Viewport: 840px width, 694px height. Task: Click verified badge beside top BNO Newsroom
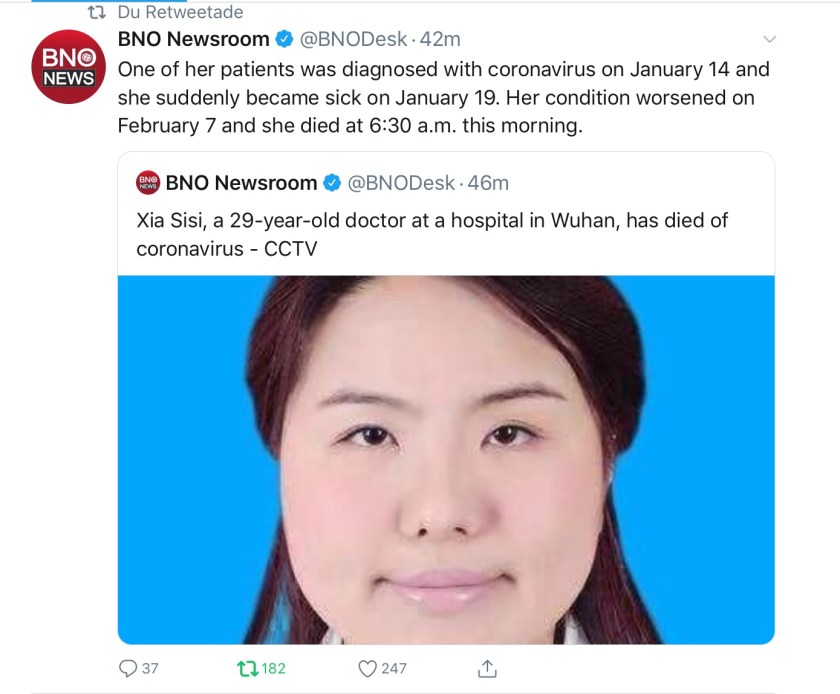tap(284, 39)
